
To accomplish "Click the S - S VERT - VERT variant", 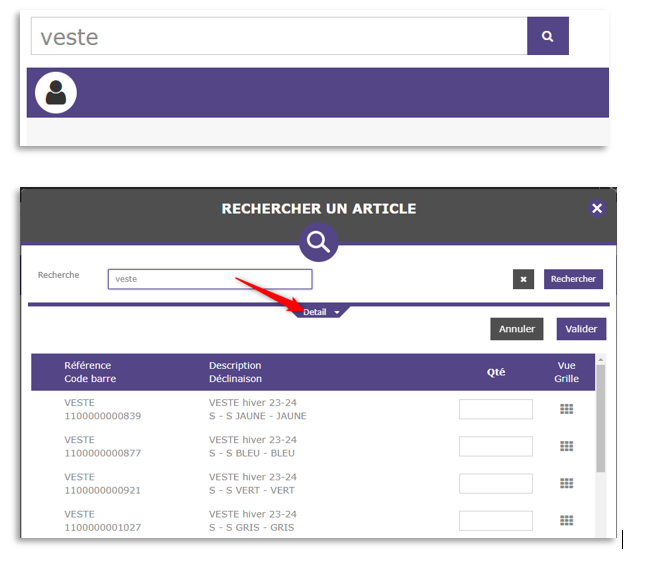I will click(x=252, y=490).
